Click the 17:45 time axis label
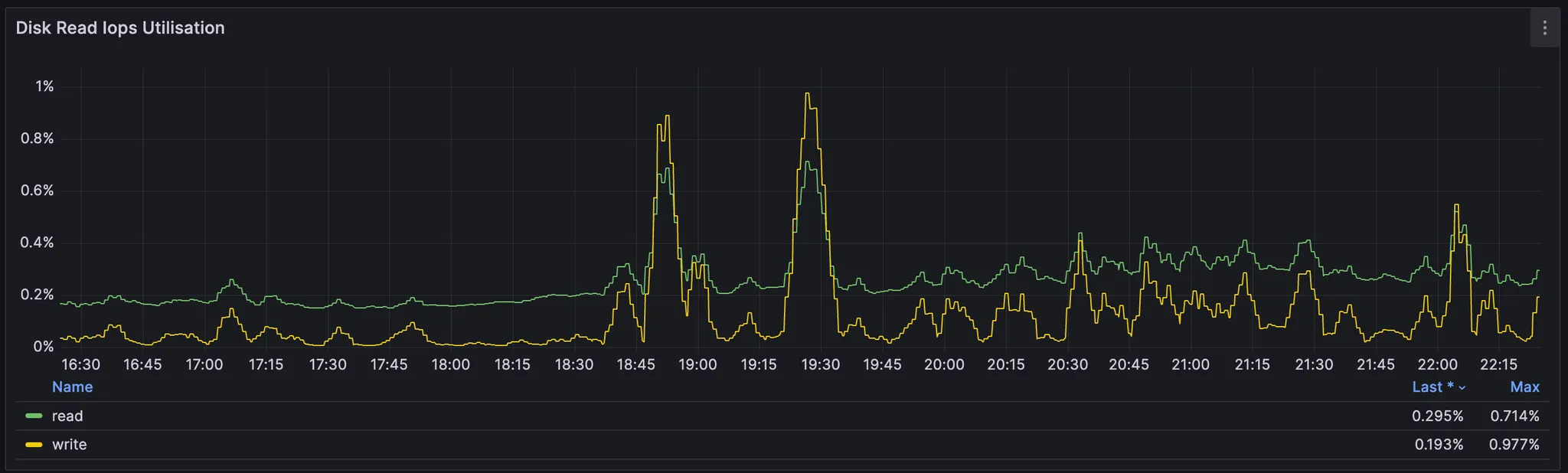The width and height of the screenshot is (1568, 473). pos(389,365)
